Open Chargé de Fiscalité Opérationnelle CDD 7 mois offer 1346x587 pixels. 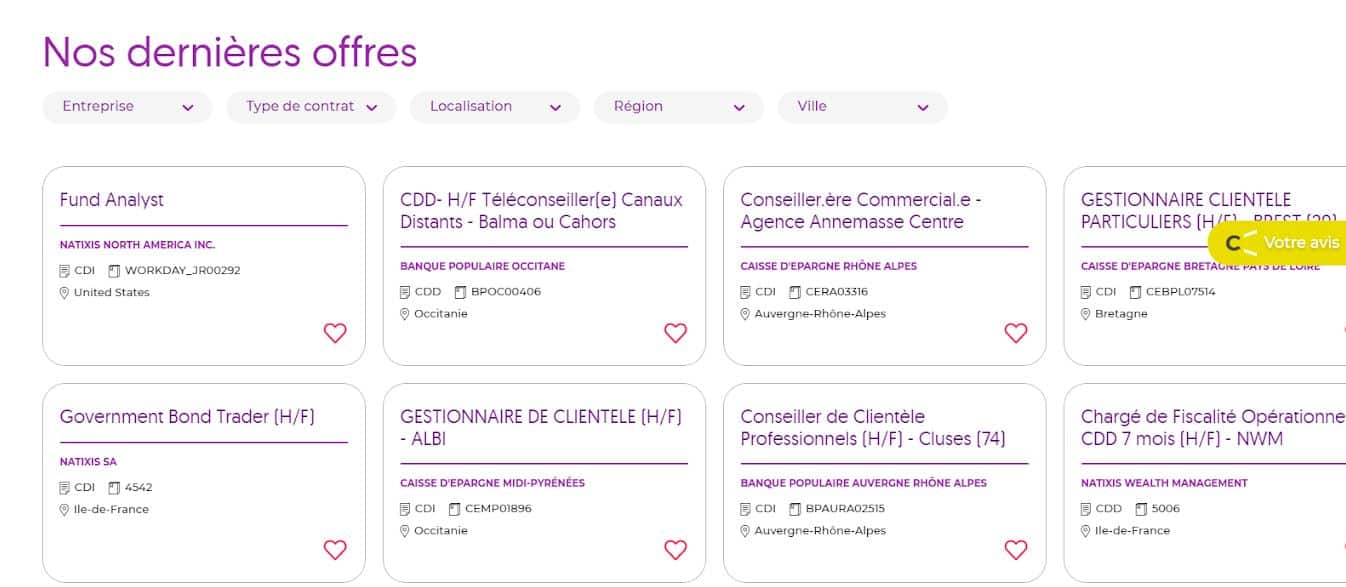(1213, 428)
